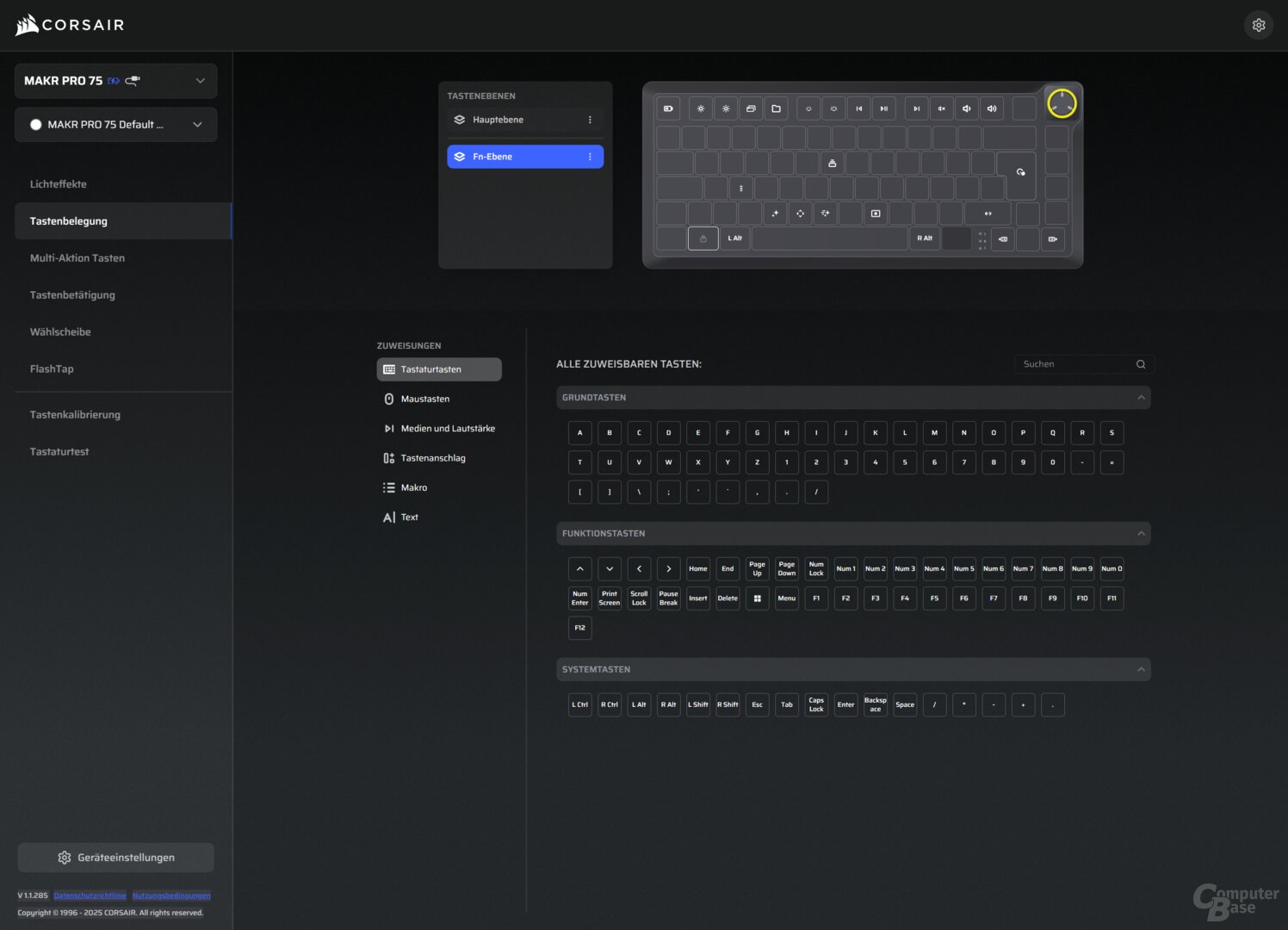Open Hauptebene layer three-dot menu
Image resolution: width=1288 pixels, height=930 pixels.
coord(590,120)
